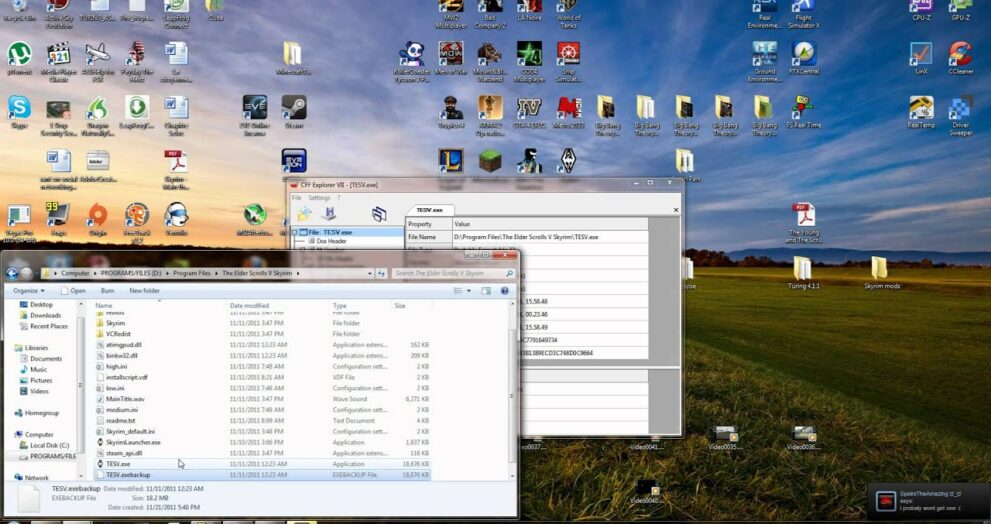Click the save icon in CFF Explorer toolbar
991x524 pixels.
click(329, 214)
